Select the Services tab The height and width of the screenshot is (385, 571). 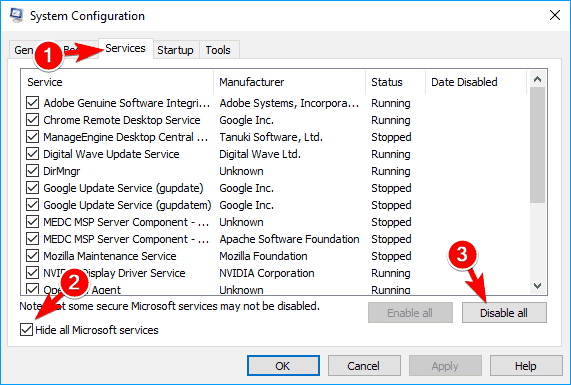coord(126,48)
